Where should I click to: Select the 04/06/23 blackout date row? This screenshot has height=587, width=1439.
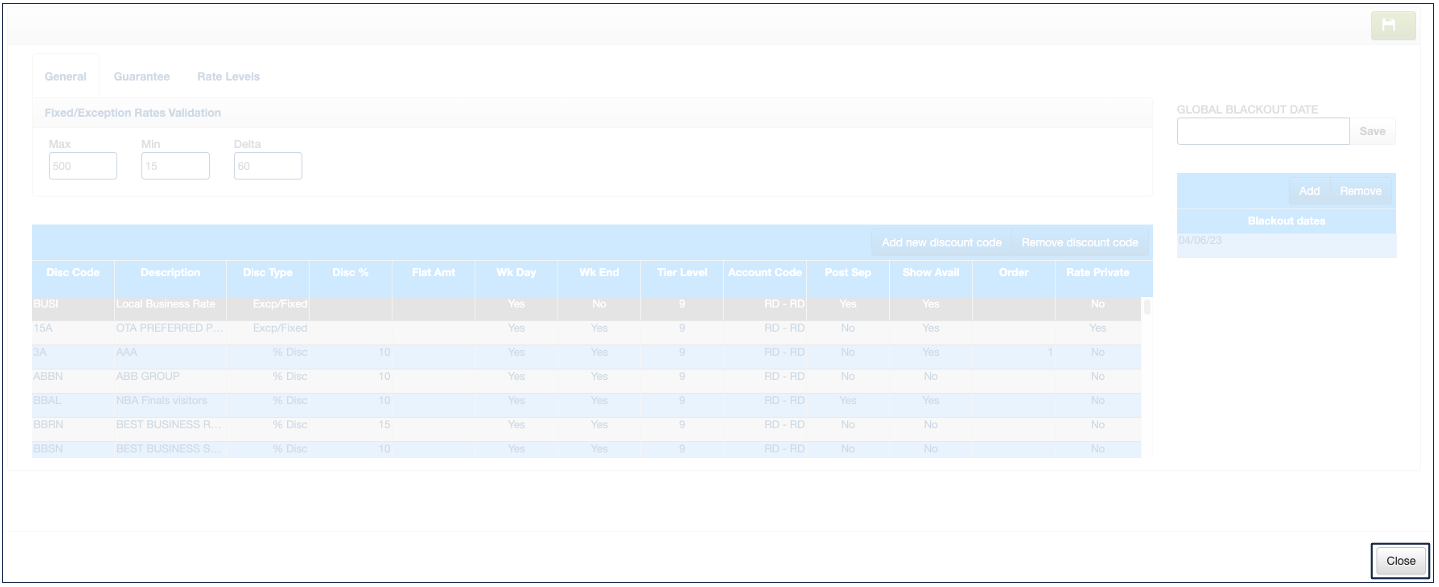1285,241
